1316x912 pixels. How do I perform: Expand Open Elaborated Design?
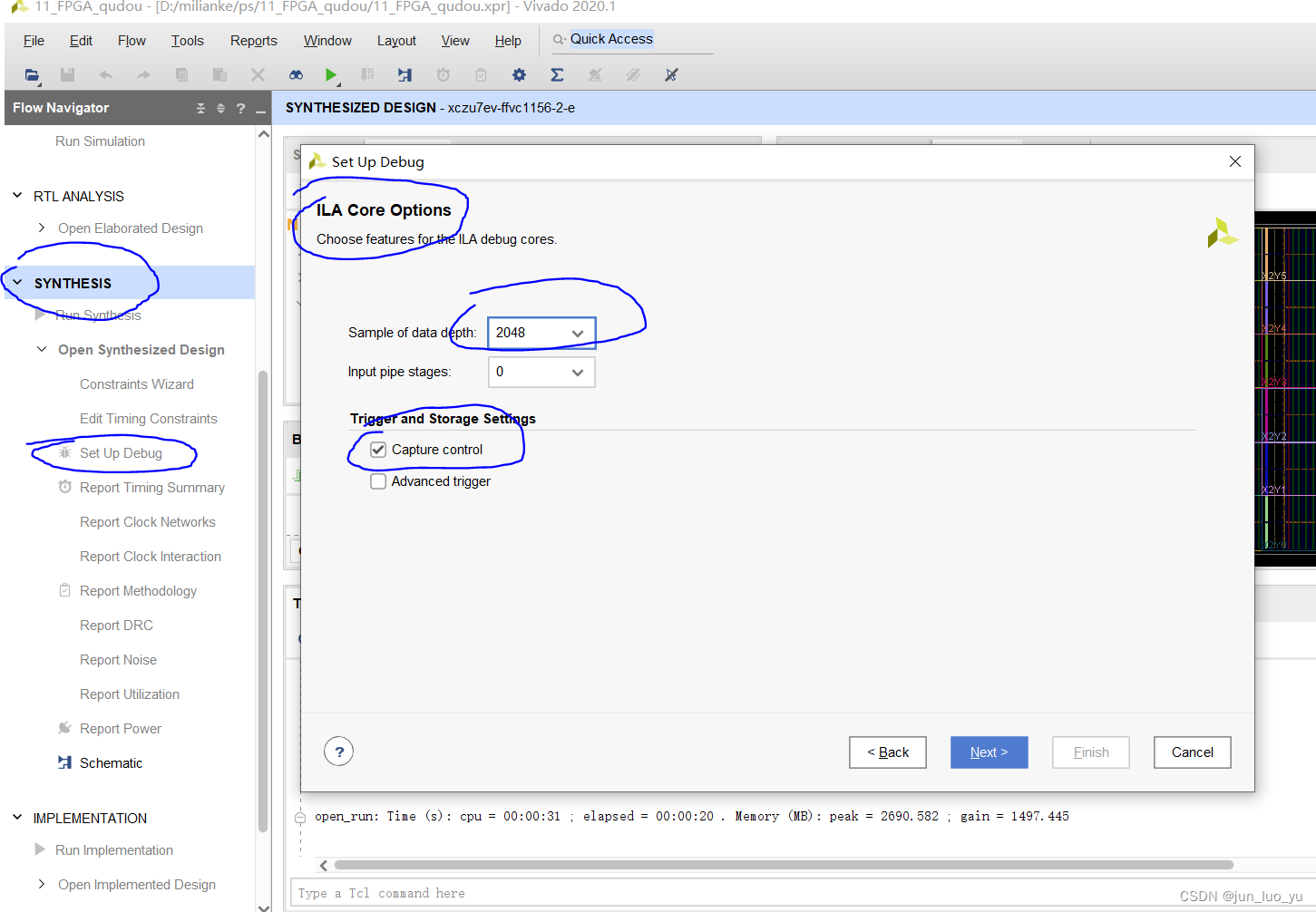click(42, 228)
